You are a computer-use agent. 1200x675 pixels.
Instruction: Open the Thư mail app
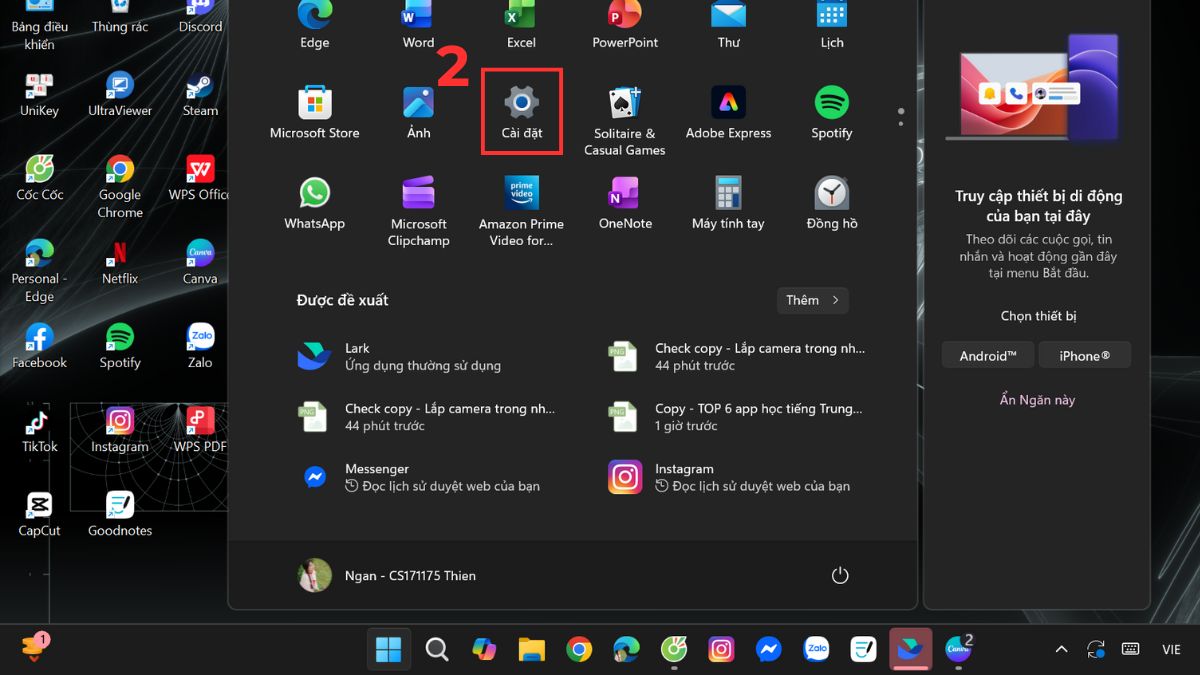728,25
